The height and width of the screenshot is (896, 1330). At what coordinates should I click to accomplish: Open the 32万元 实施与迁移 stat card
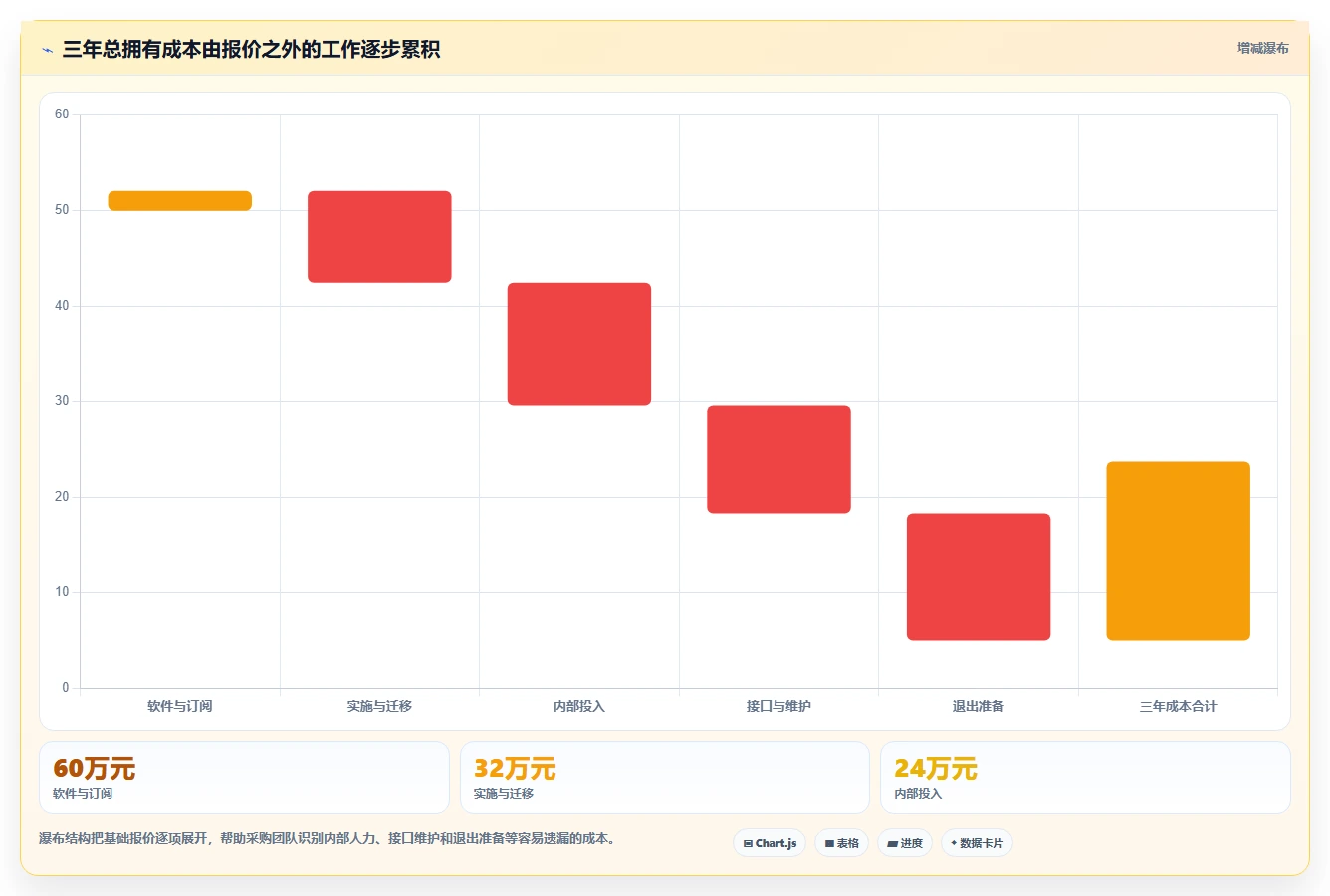click(665, 778)
